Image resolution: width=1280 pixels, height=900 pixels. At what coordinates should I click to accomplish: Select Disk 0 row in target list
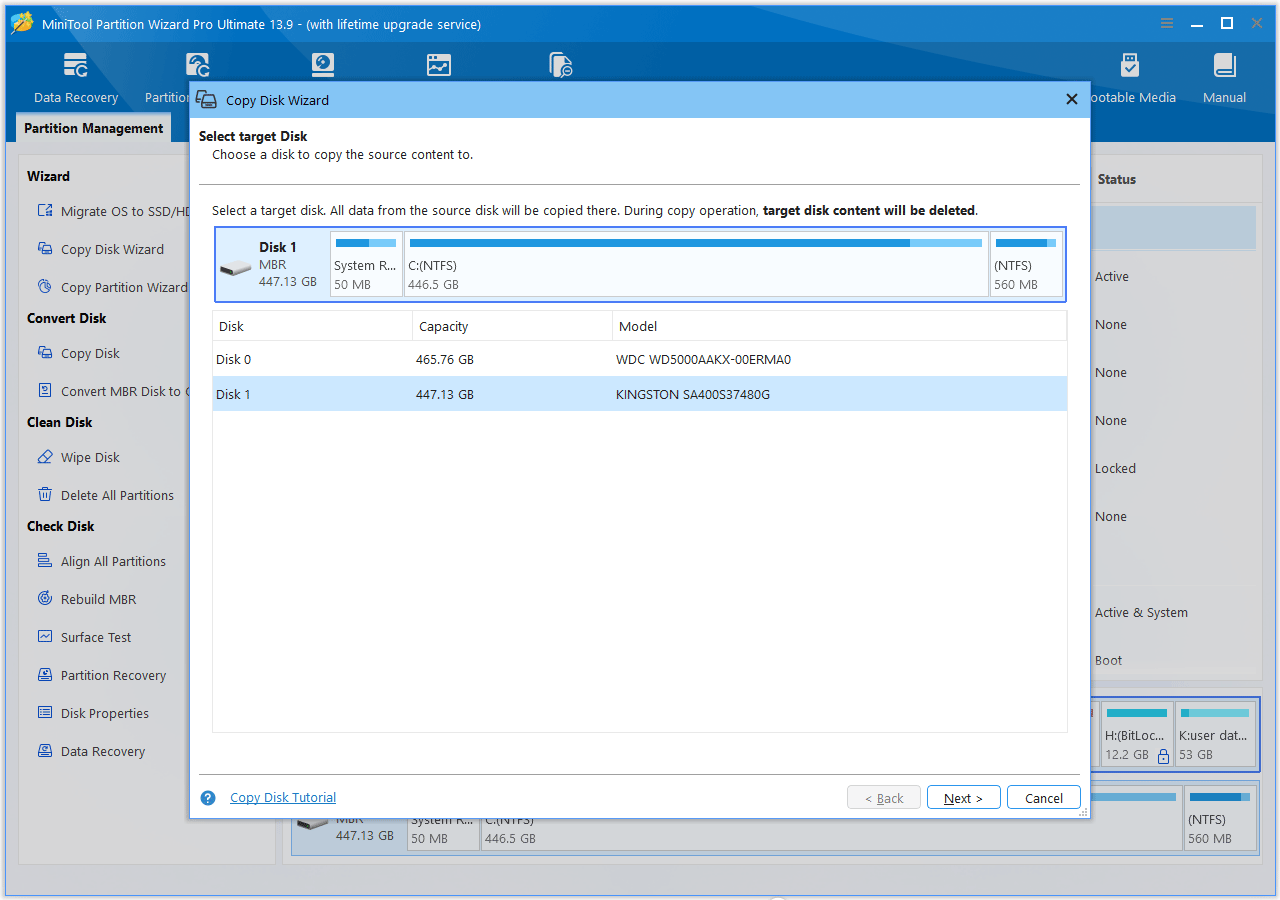coord(639,359)
